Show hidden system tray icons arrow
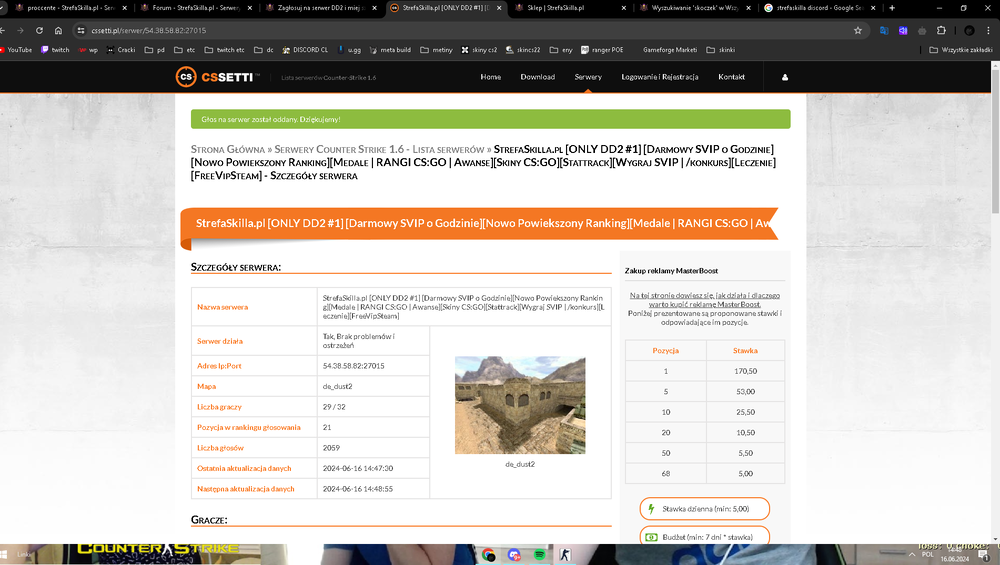 911,555
